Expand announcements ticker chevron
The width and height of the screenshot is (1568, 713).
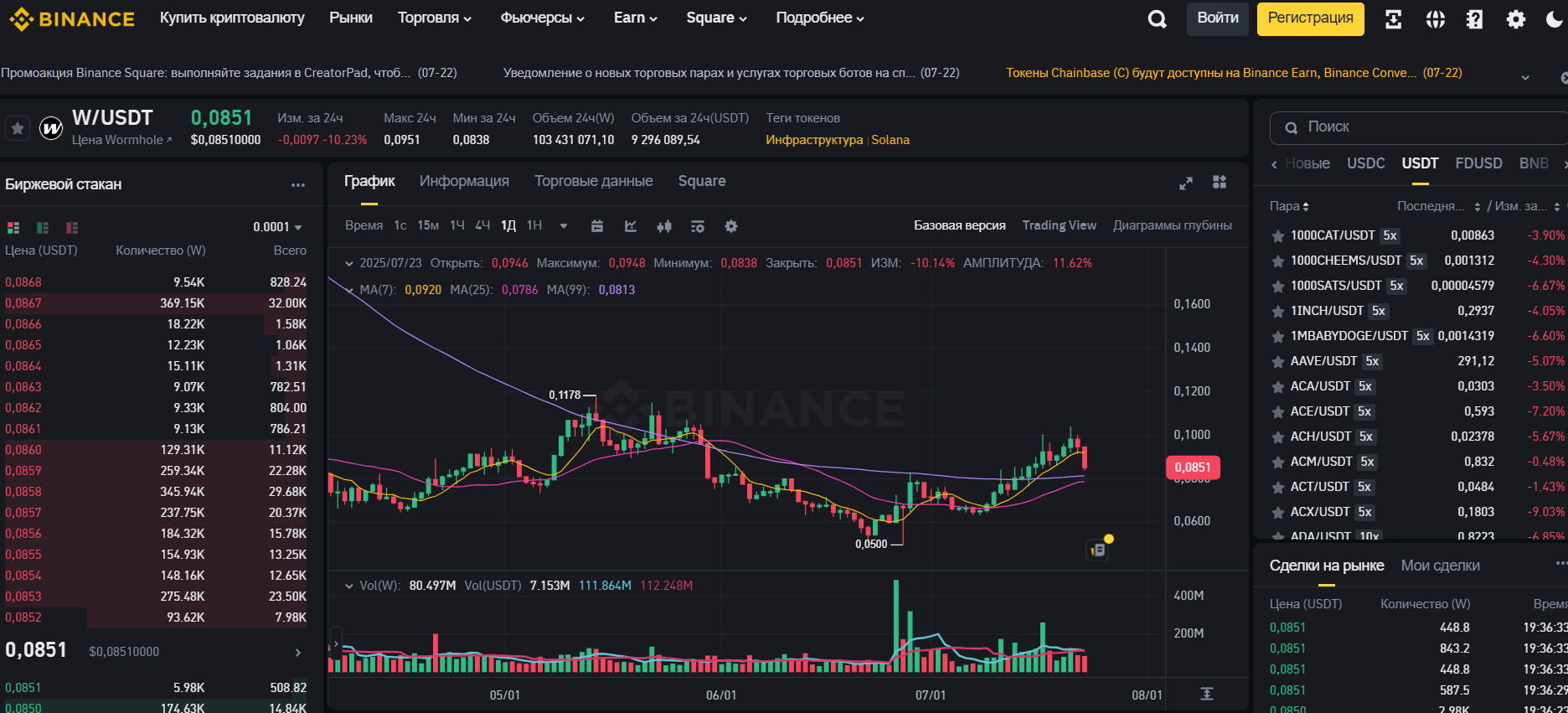click(1525, 77)
